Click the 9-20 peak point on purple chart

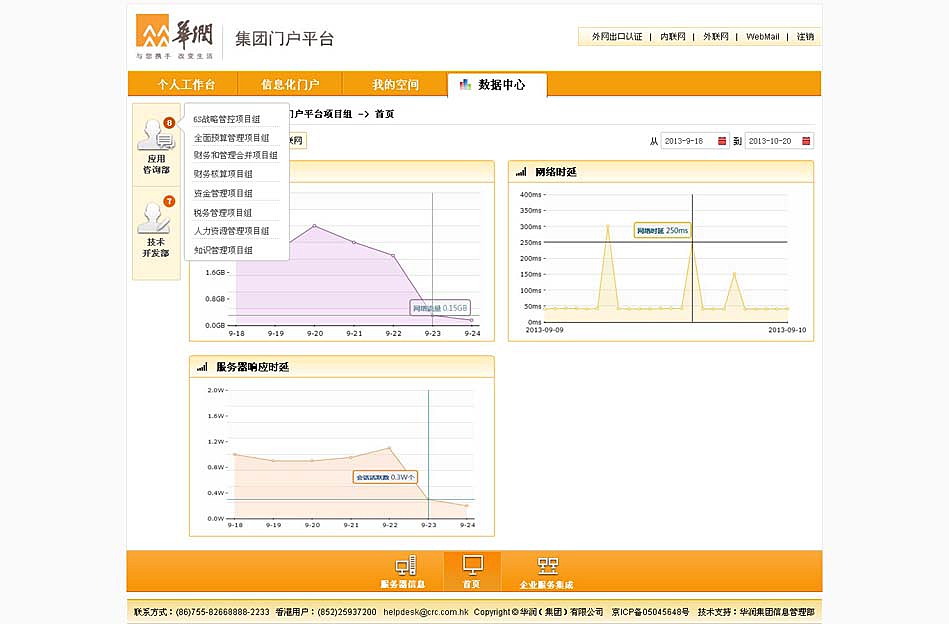click(x=315, y=226)
